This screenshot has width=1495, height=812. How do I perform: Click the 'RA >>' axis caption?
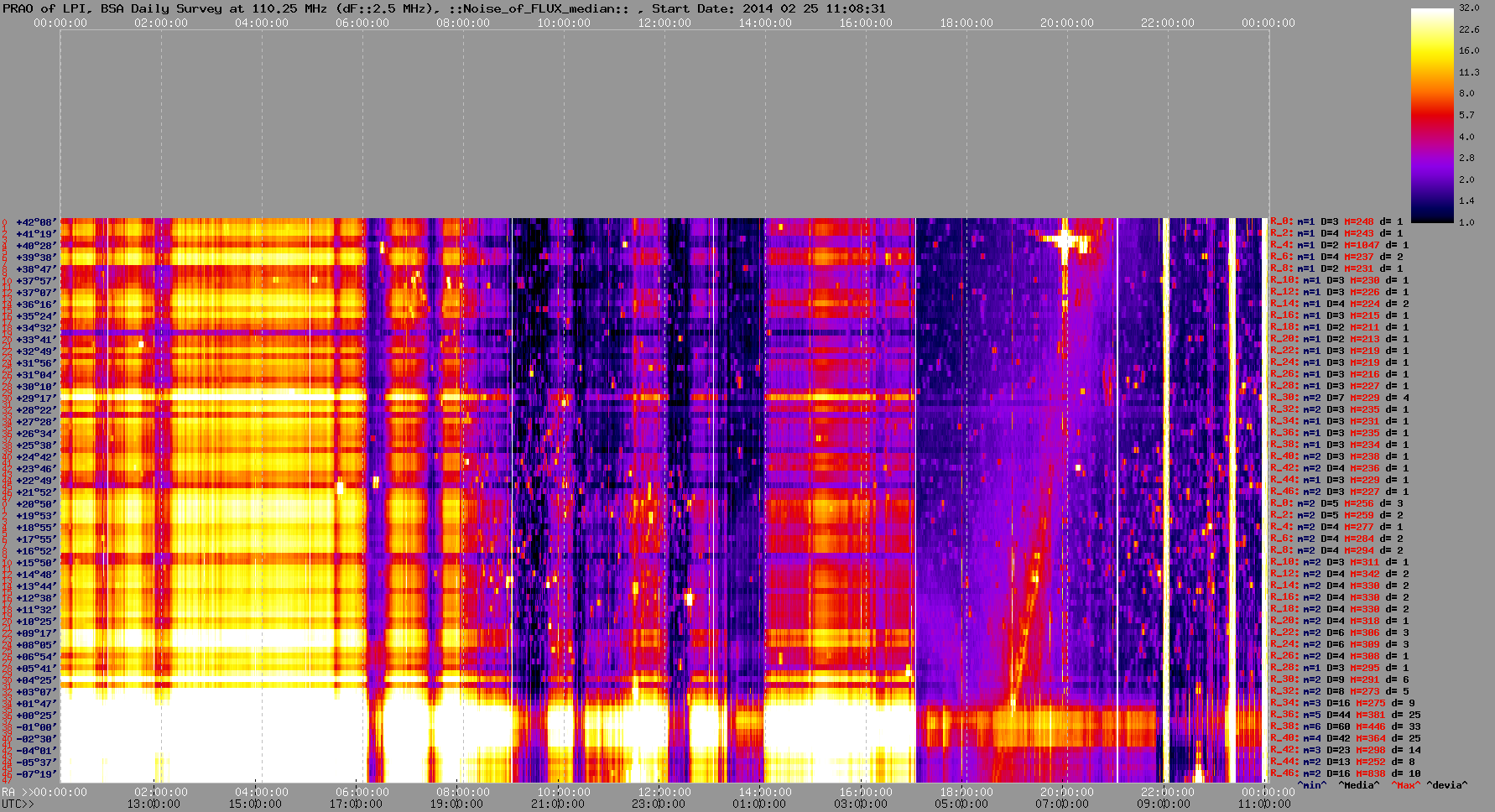[x=17, y=792]
